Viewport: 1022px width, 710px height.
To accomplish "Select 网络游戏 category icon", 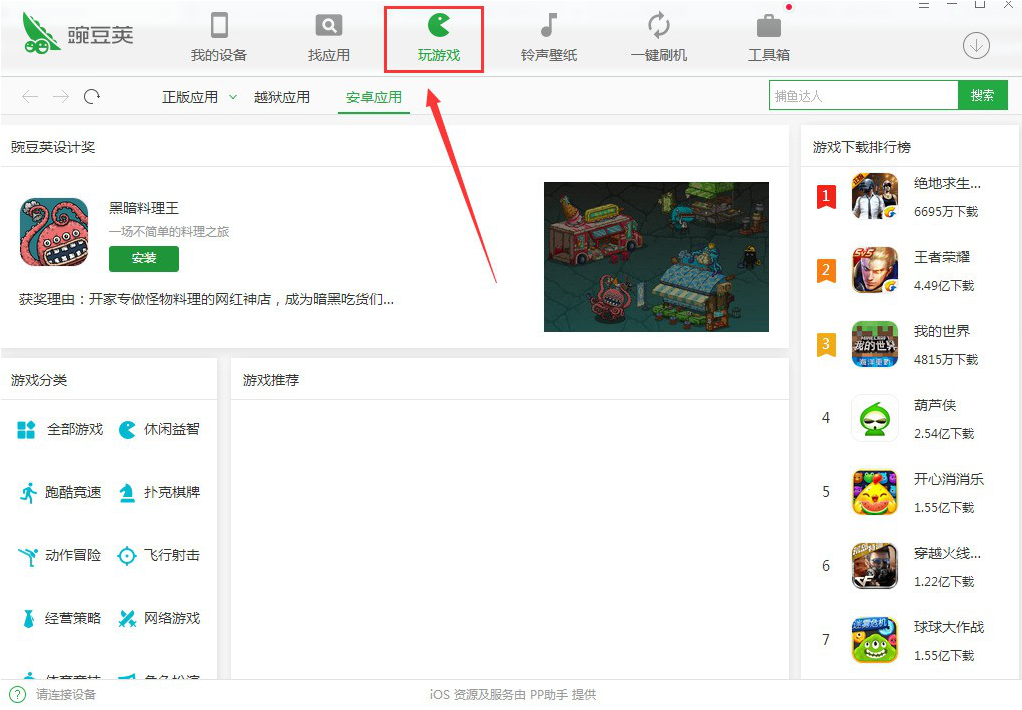I will click(x=127, y=618).
